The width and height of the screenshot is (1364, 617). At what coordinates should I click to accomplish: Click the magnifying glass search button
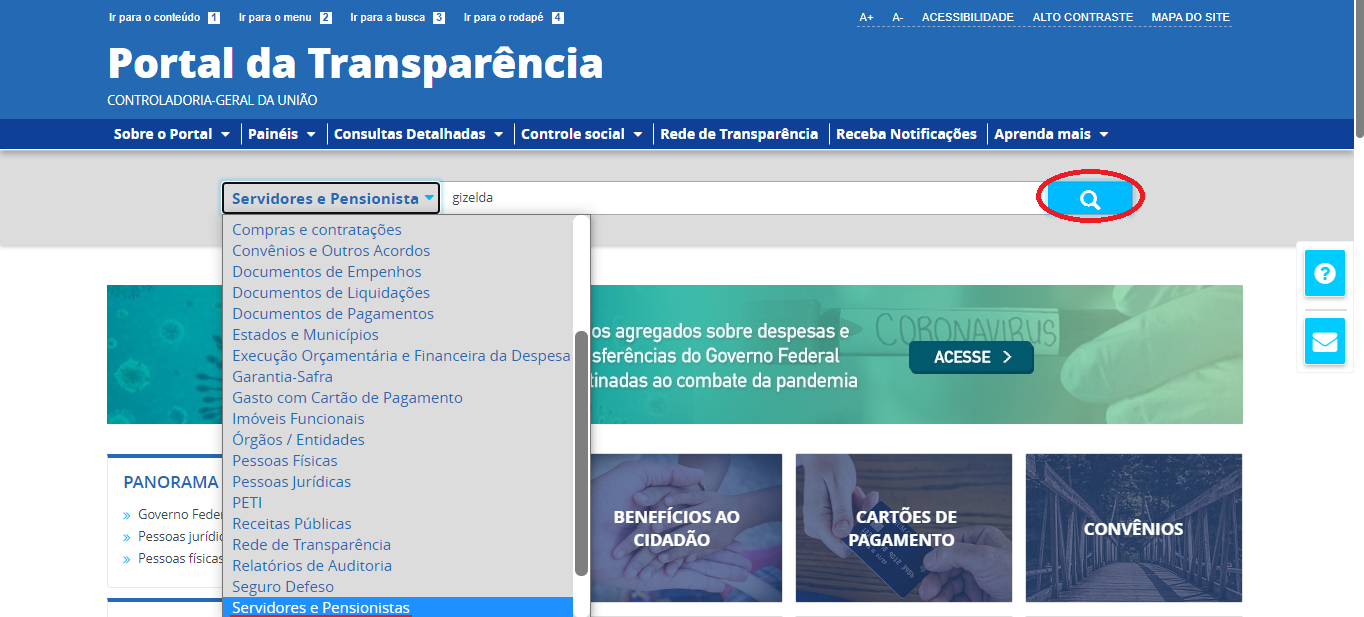tap(1089, 199)
